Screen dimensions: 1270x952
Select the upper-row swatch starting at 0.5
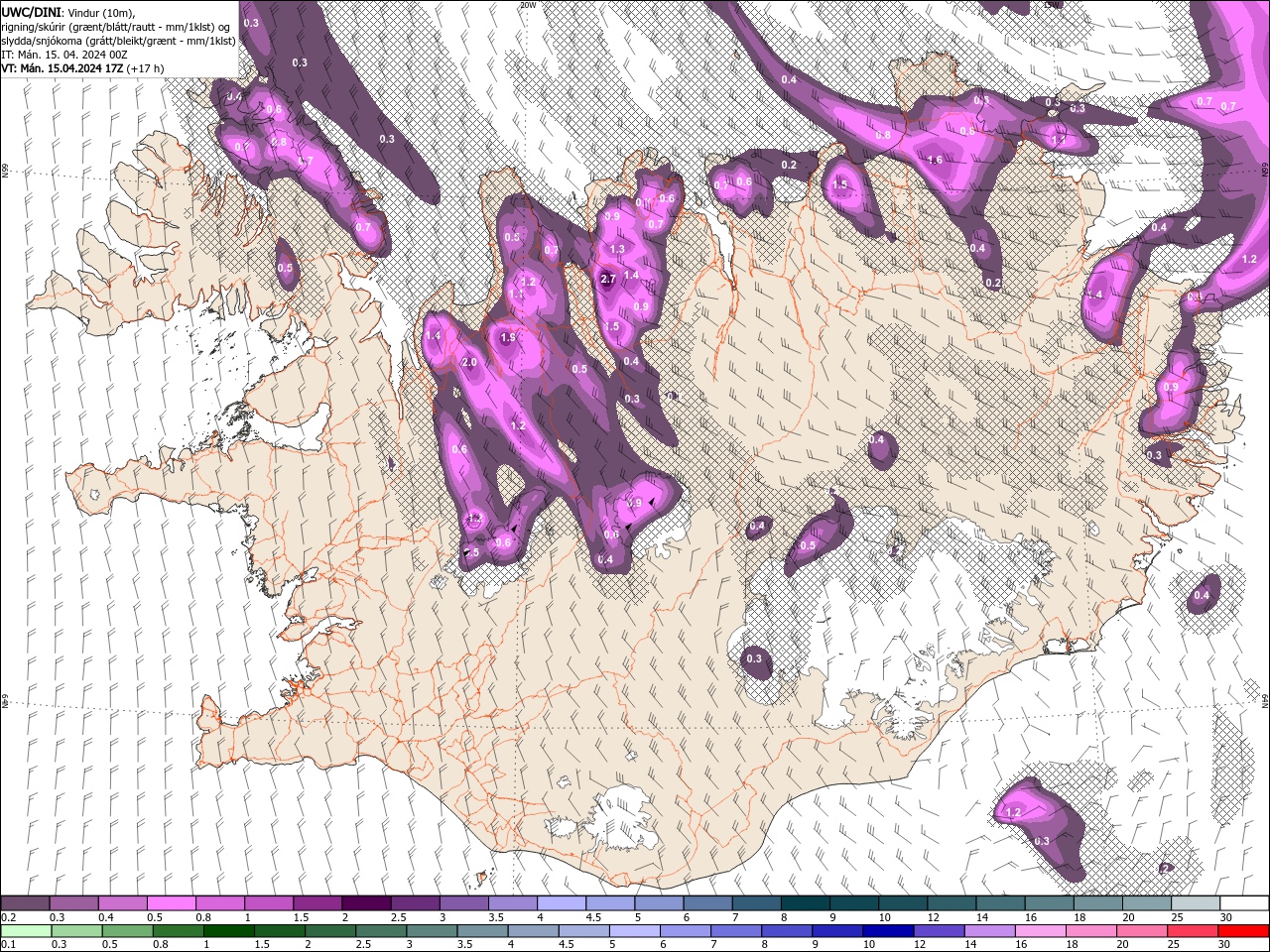click(171, 903)
